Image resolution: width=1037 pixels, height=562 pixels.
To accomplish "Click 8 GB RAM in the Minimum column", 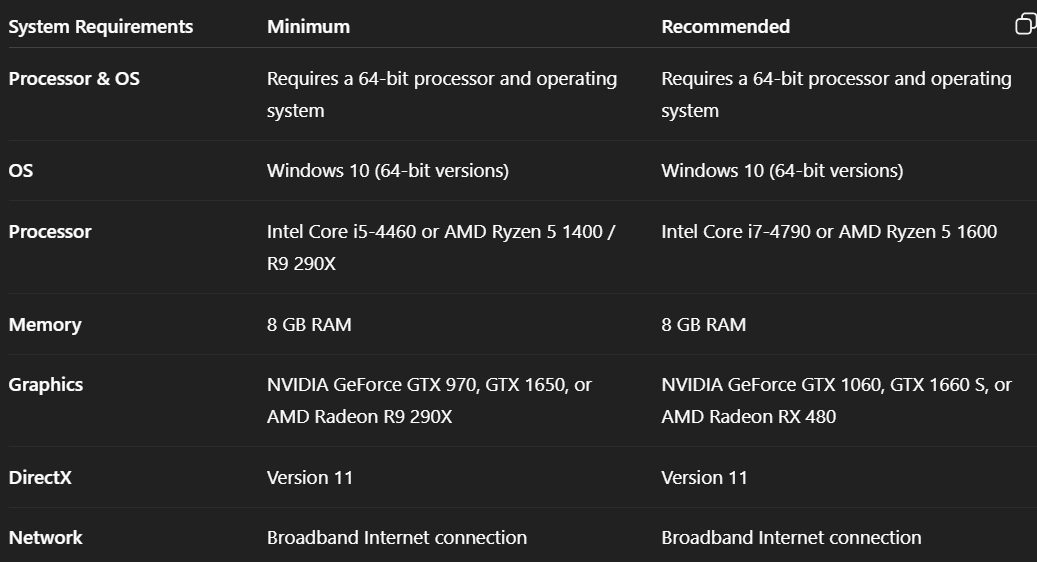I will (309, 325).
